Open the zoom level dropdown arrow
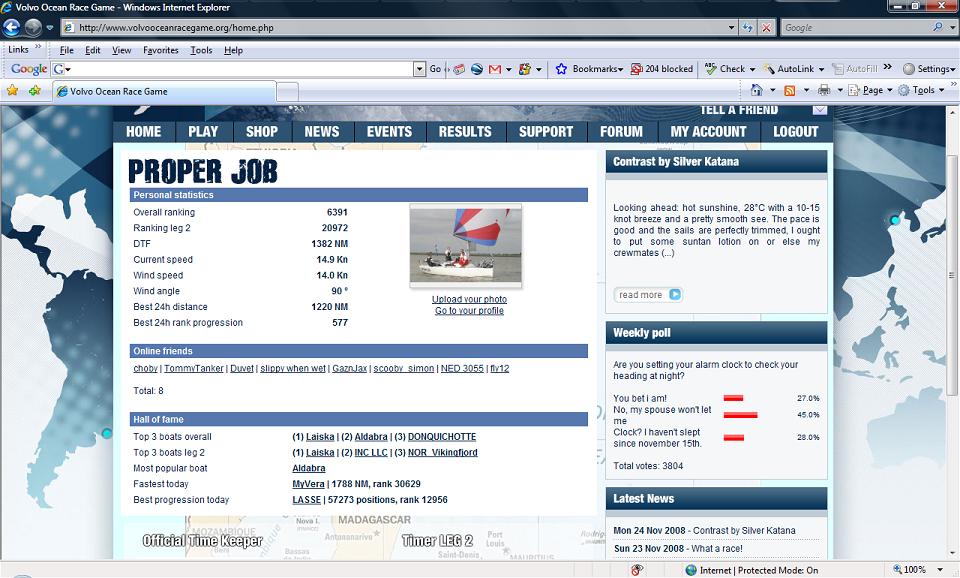 [940, 570]
